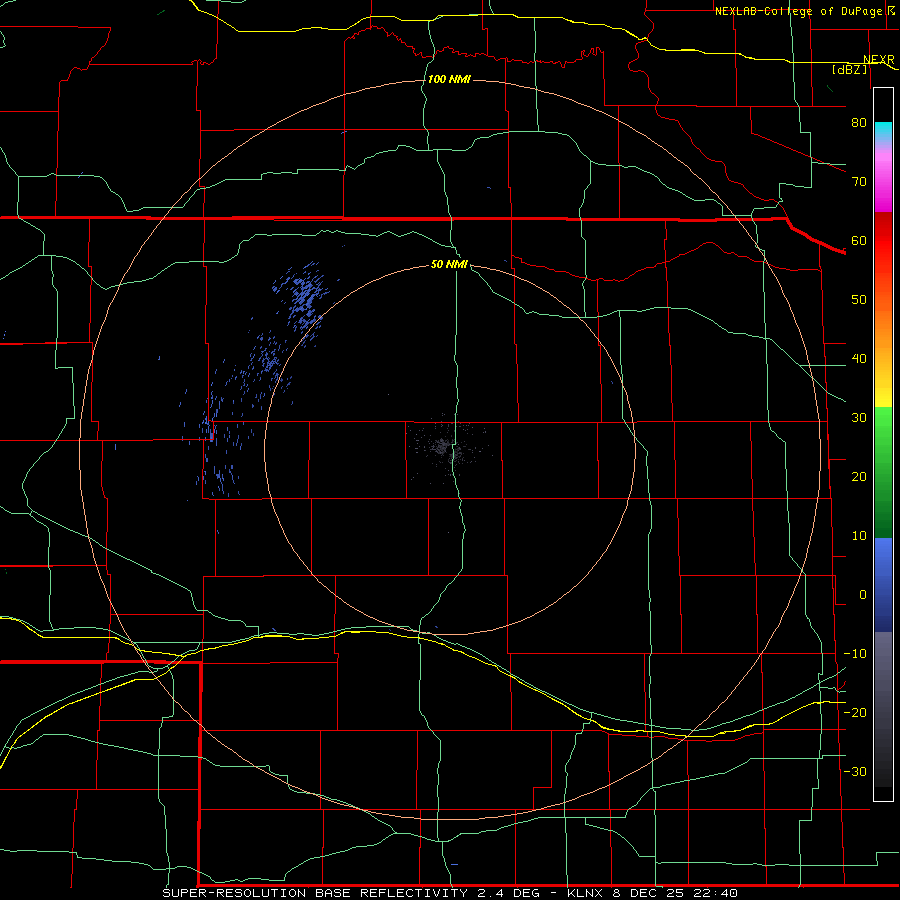This screenshot has height=900, width=900.
Task: Select the -20 value on dBZ scale
Action: pos(855,712)
